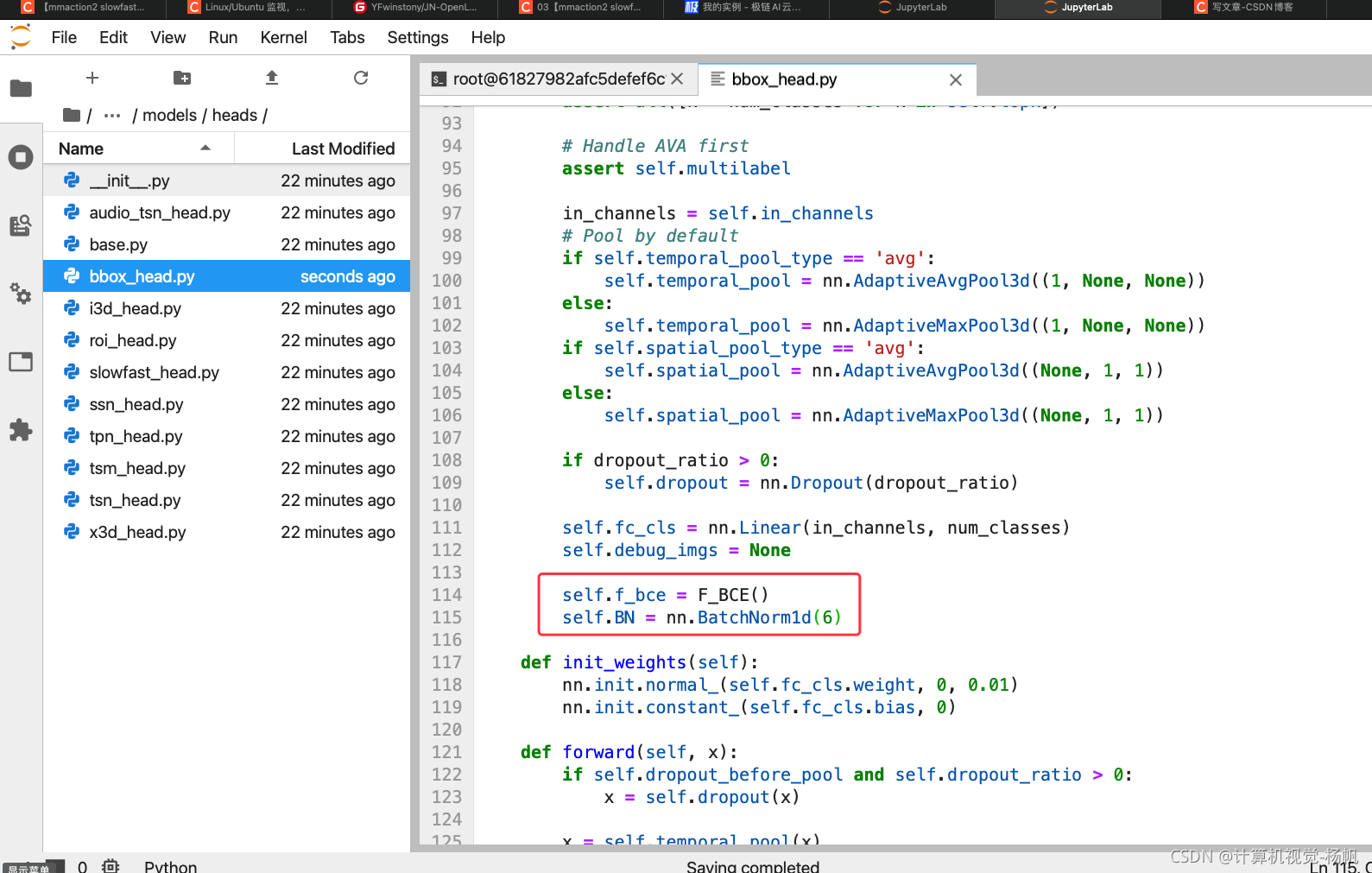Open the Edit menu

pyautogui.click(x=113, y=37)
